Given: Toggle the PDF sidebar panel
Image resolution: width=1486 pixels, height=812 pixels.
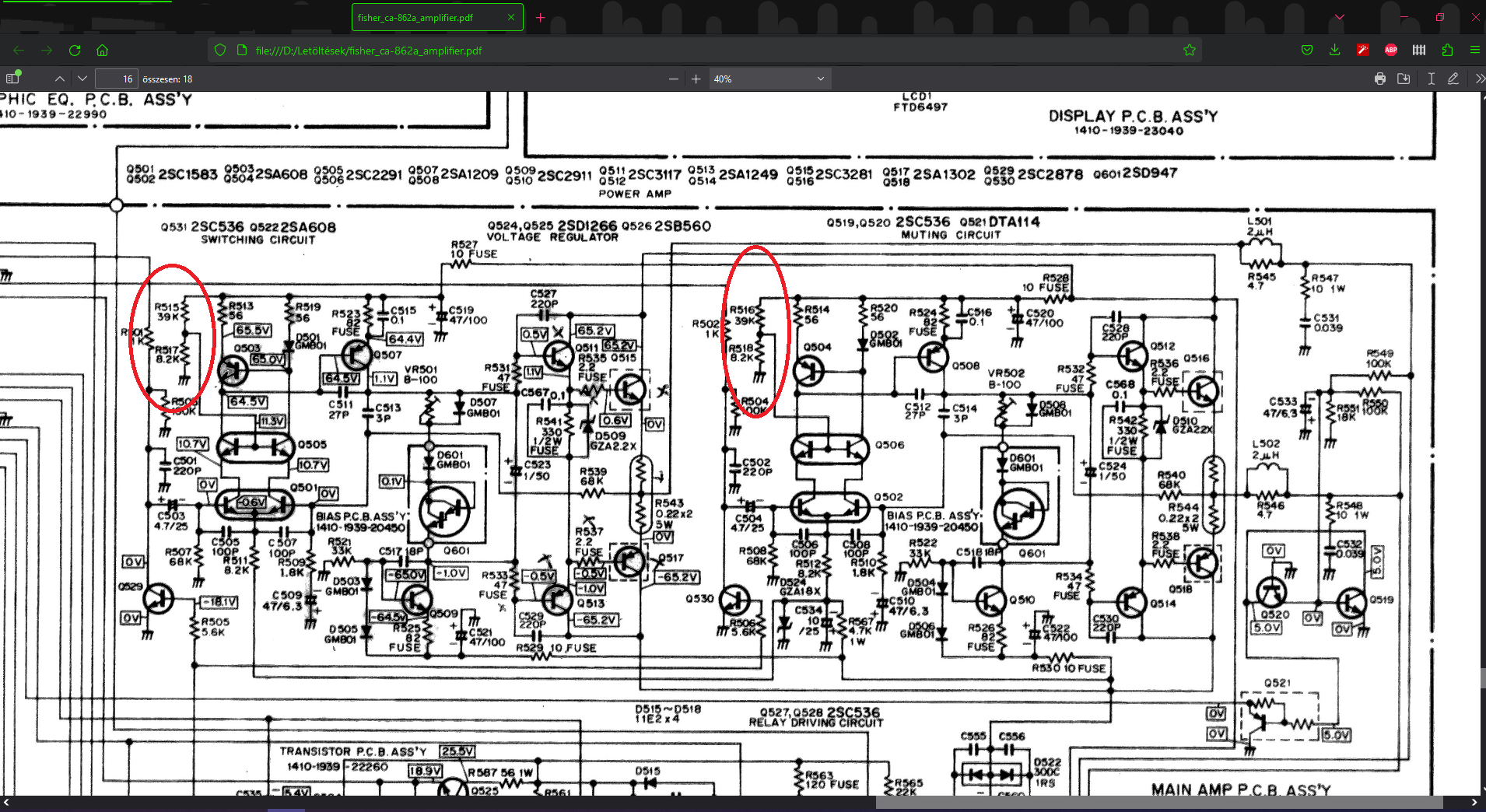Looking at the screenshot, I should [12, 79].
